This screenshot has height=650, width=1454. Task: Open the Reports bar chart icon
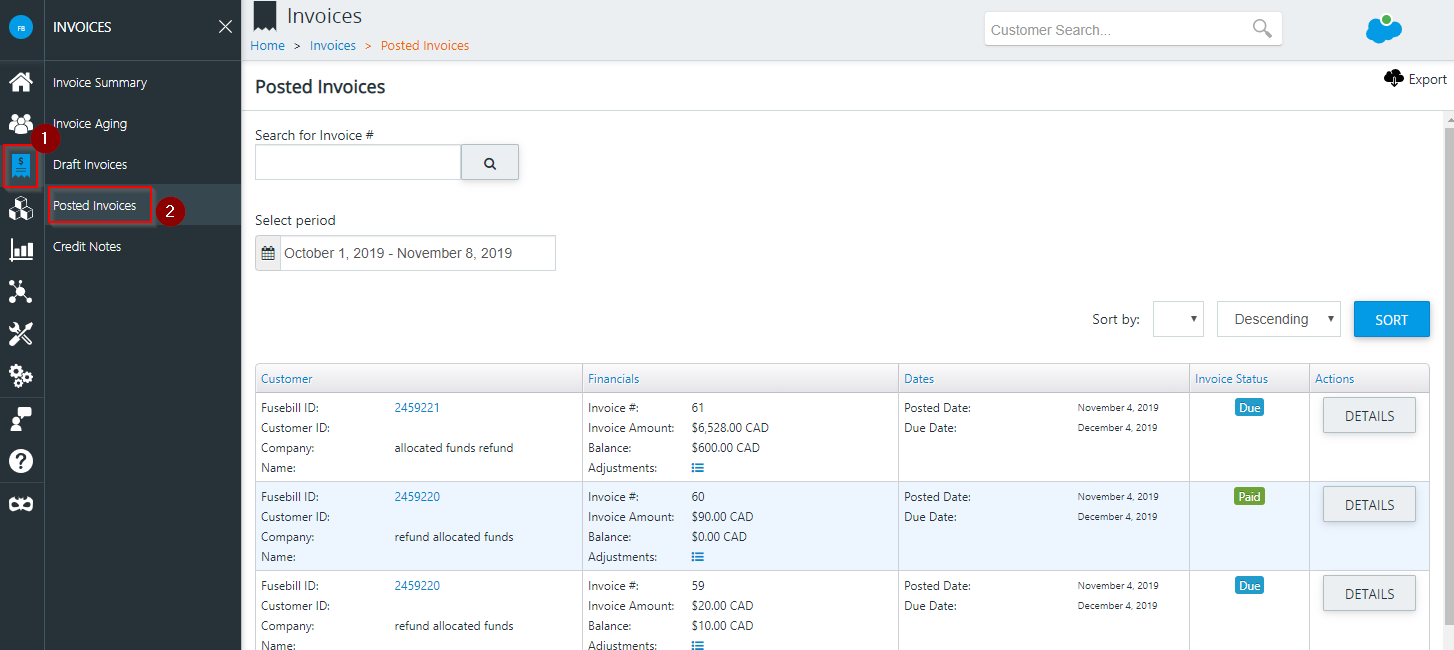(x=21, y=250)
